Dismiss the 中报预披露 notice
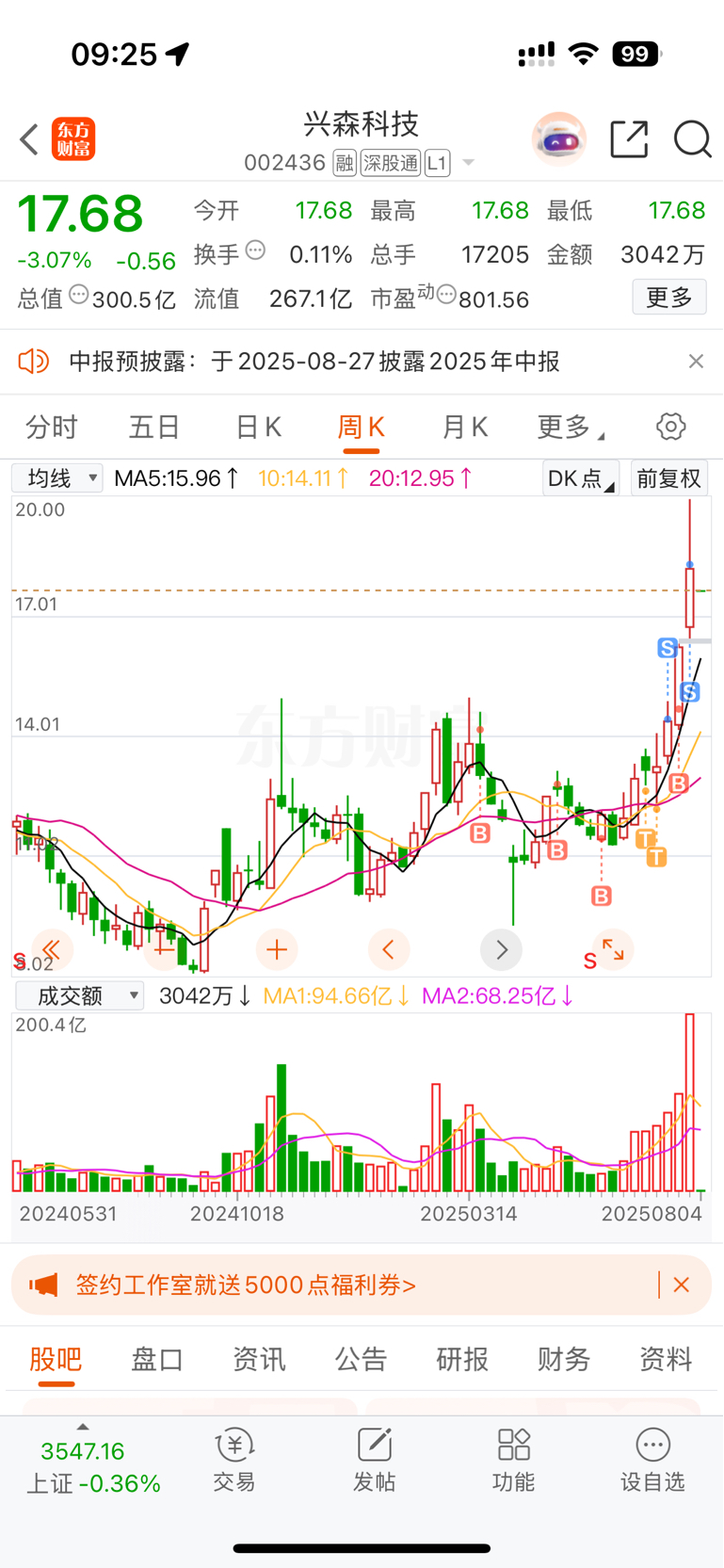The image size is (724, 1568). pos(696,362)
